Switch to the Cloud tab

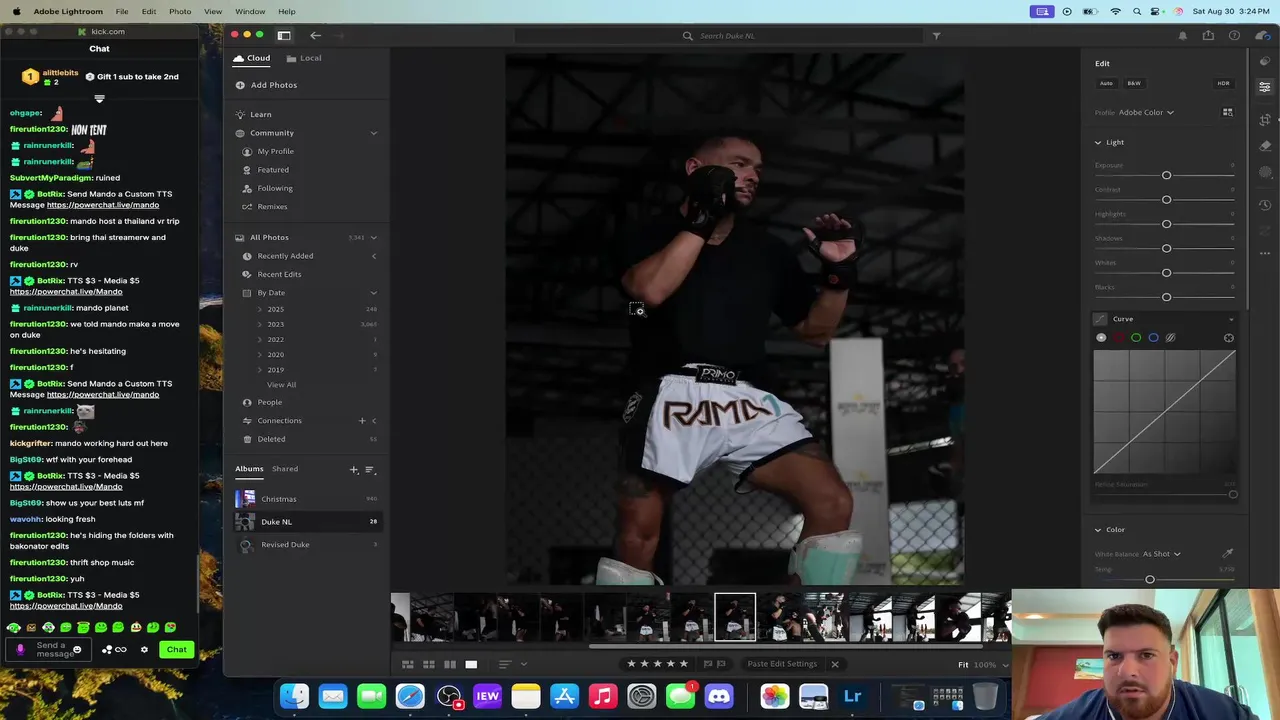pyautogui.click(x=252, y=58)
